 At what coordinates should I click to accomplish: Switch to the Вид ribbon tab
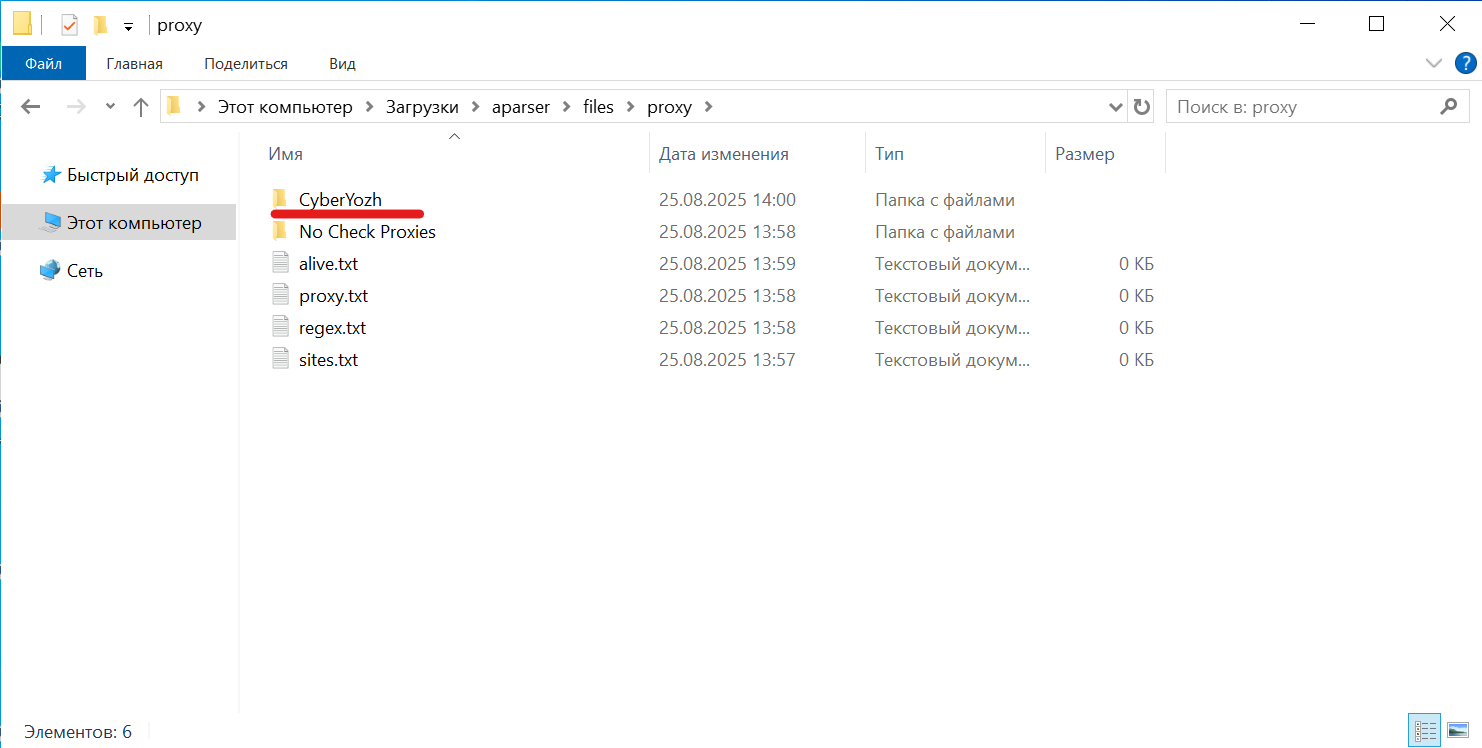[342, 64]
